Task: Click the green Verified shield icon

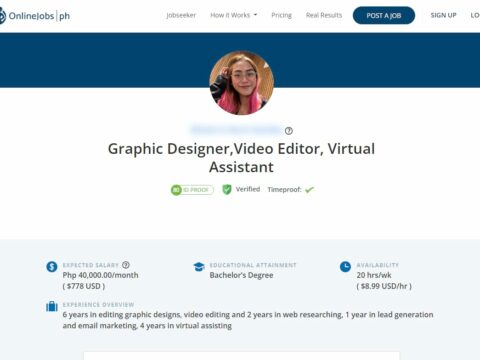Action: (227, 189)
